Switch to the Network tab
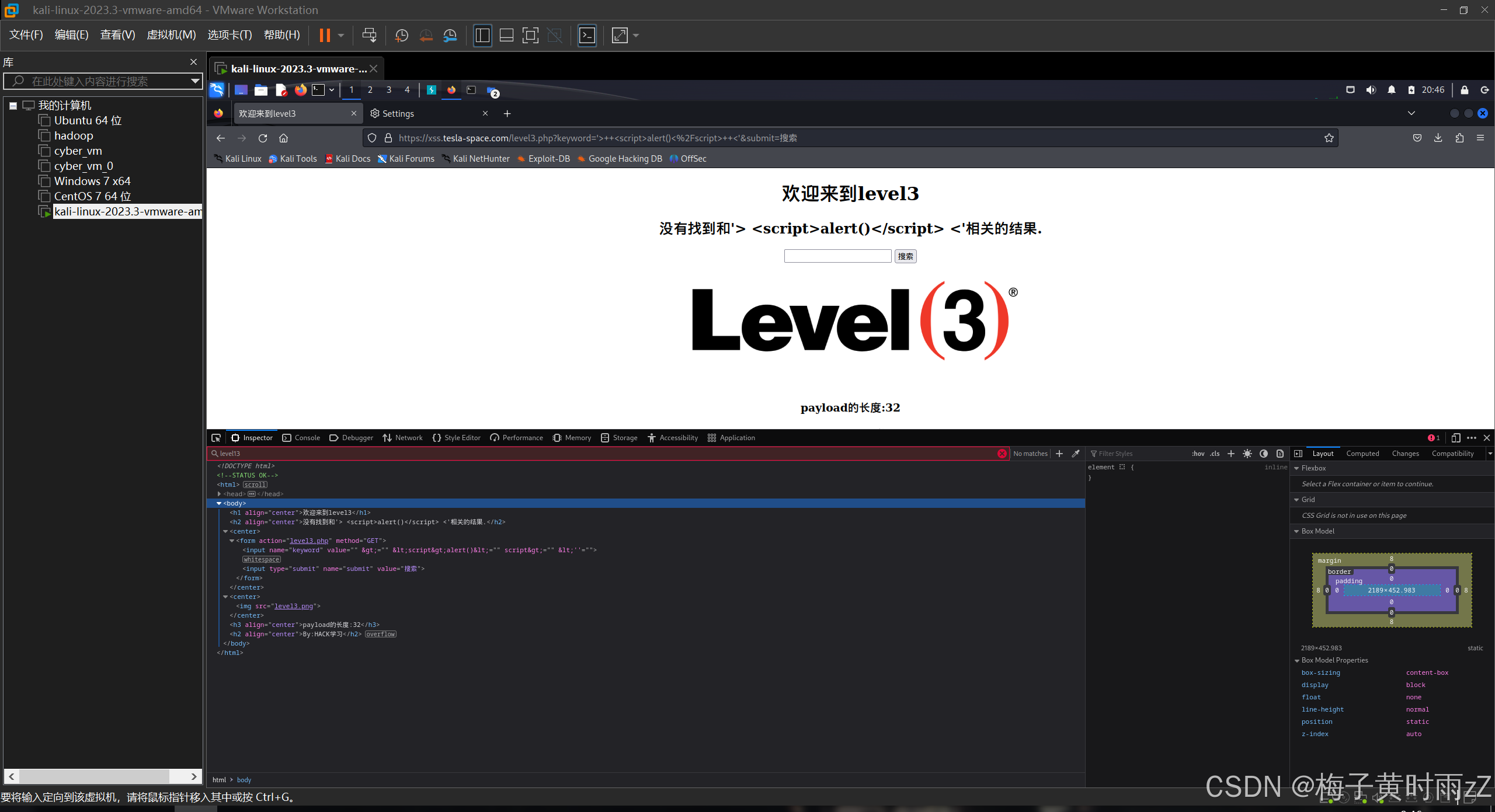Screen dimensions: 1495x812 tap(403, 438)
